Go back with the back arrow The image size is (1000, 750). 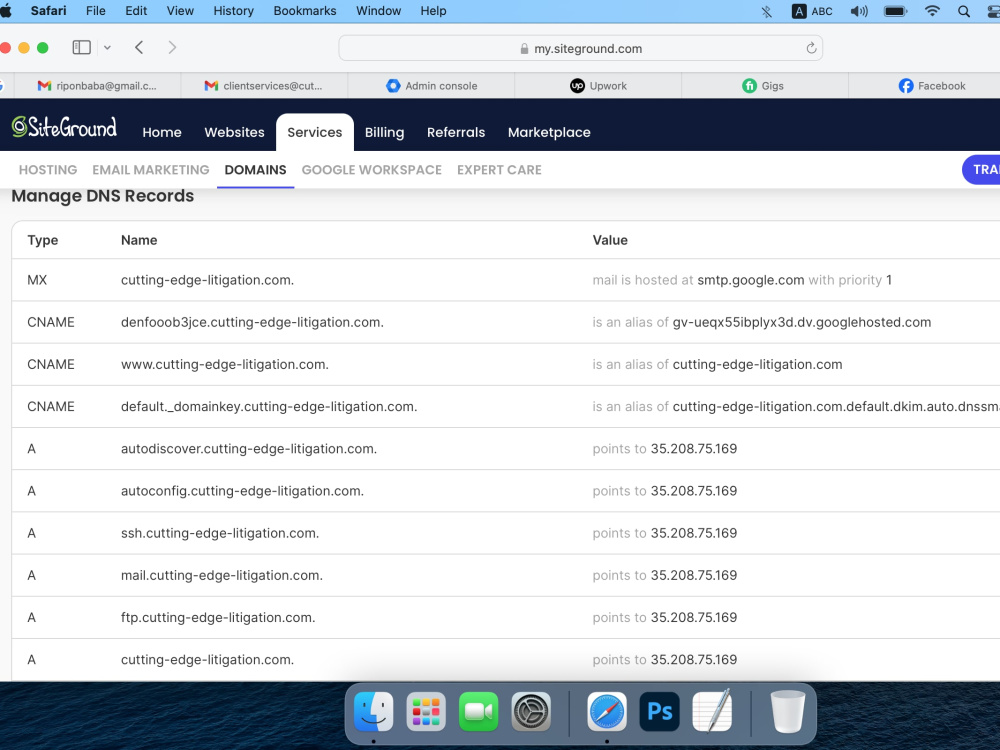(139, 47)
